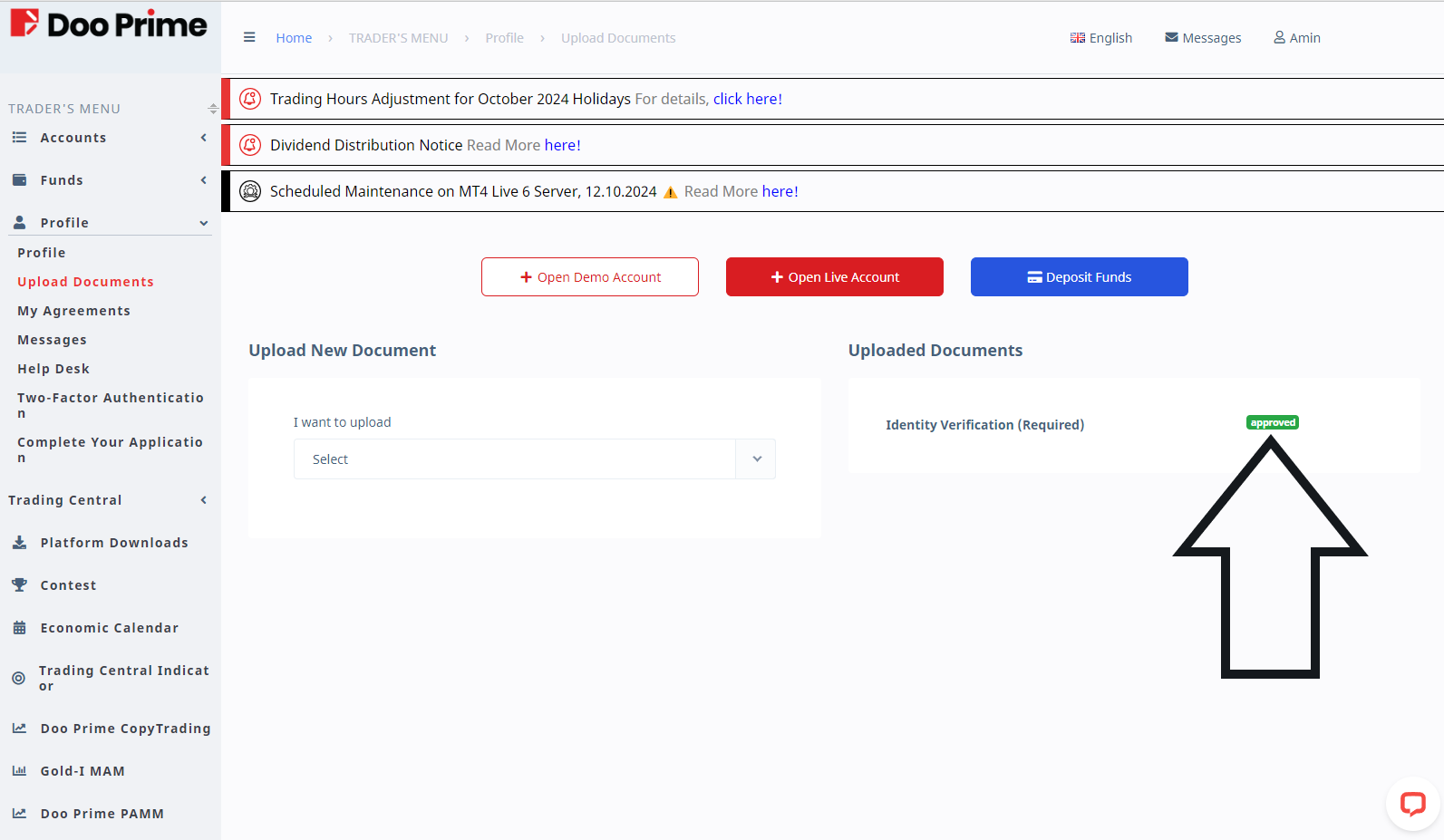Click the Platform Downloads download icon
The height and width of the screenshot is (840, 1444).
(19, 543)
